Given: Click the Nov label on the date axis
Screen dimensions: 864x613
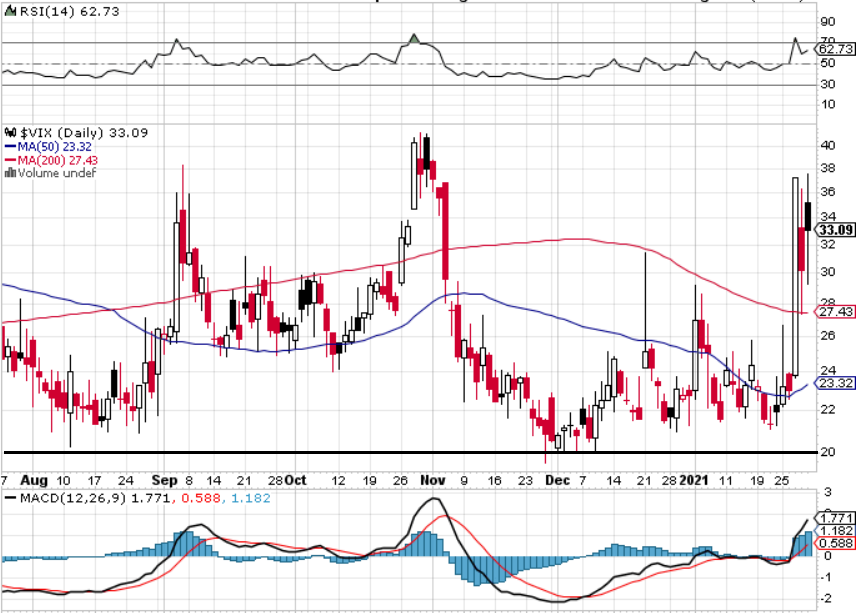Looking at the screenshot, I should [x=433, y=480].
